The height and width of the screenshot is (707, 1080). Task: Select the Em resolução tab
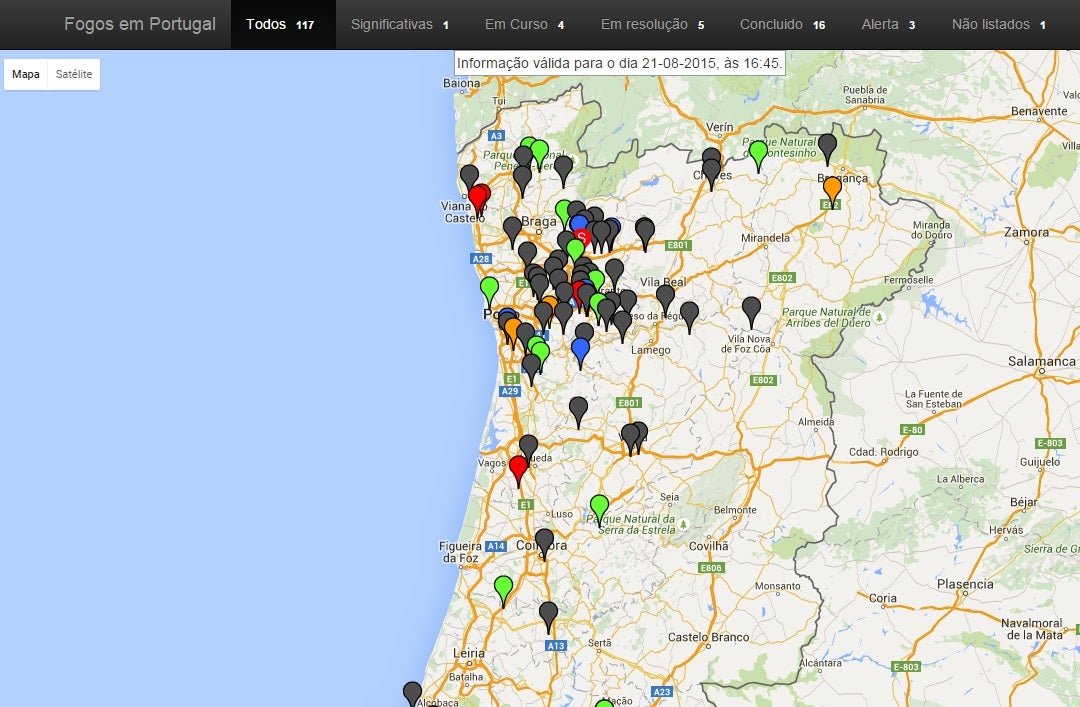coord(652,24)
